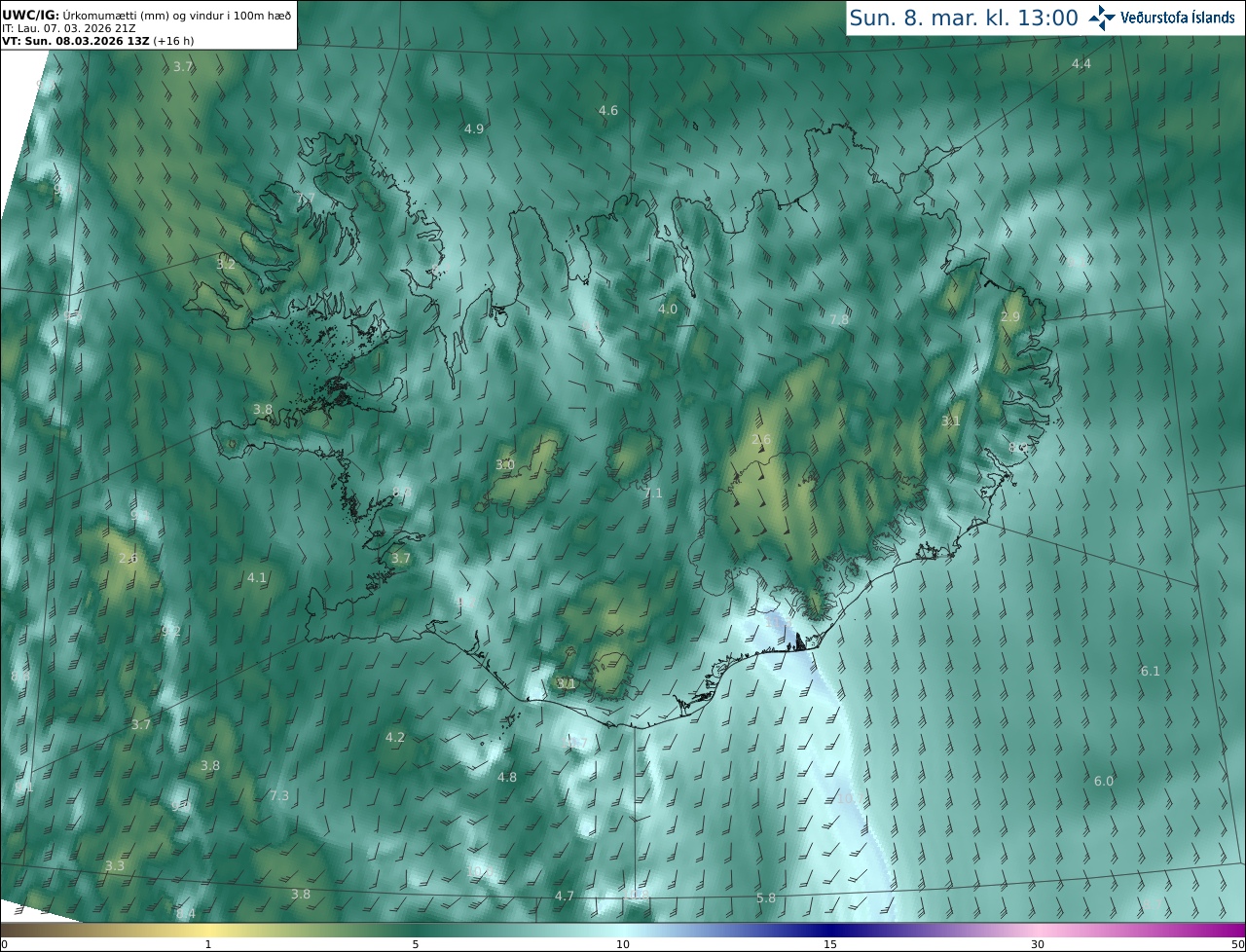This screenshot has height=952, width=1246.
Task: Click the 4.4 value on the map
Action: point(1081,63)
